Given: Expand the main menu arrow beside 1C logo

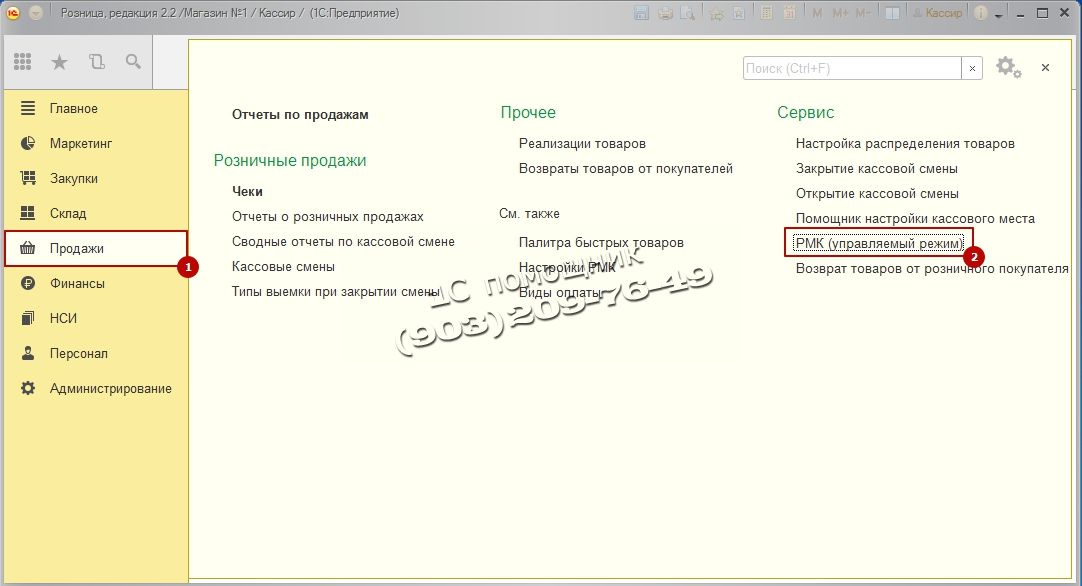Looking at the screenshot, I should pyautogui.click(x=36, y=14).
